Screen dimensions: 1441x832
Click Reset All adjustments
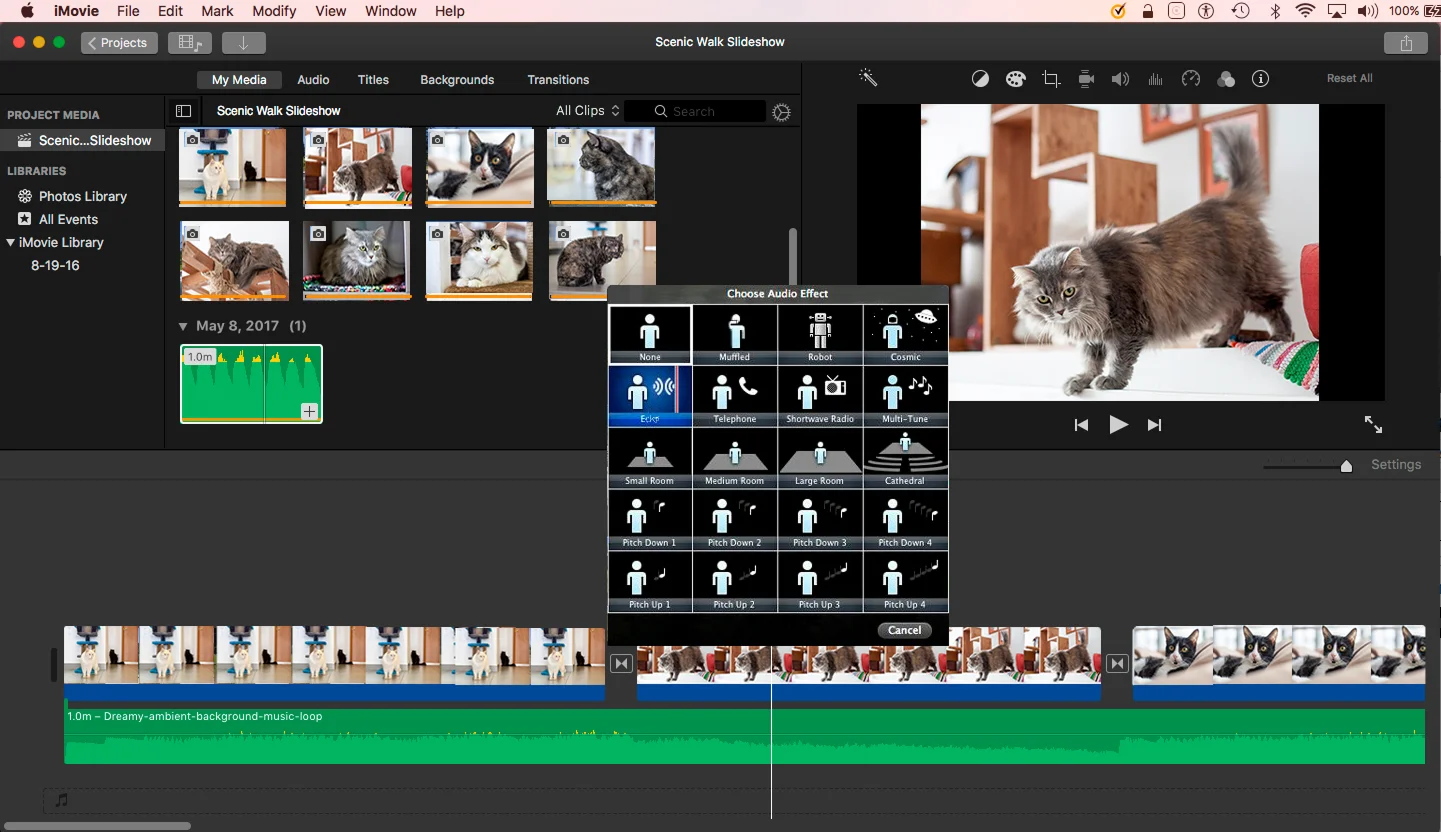(1349, 78)
